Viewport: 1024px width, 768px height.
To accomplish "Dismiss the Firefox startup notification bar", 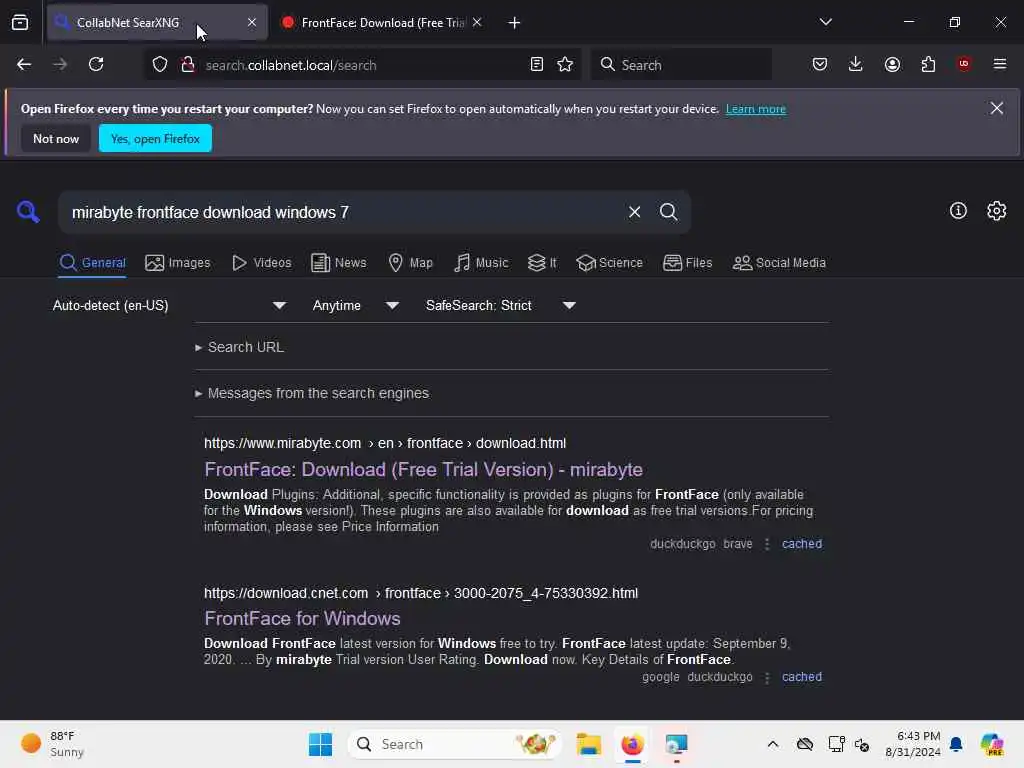I will 996,108.
